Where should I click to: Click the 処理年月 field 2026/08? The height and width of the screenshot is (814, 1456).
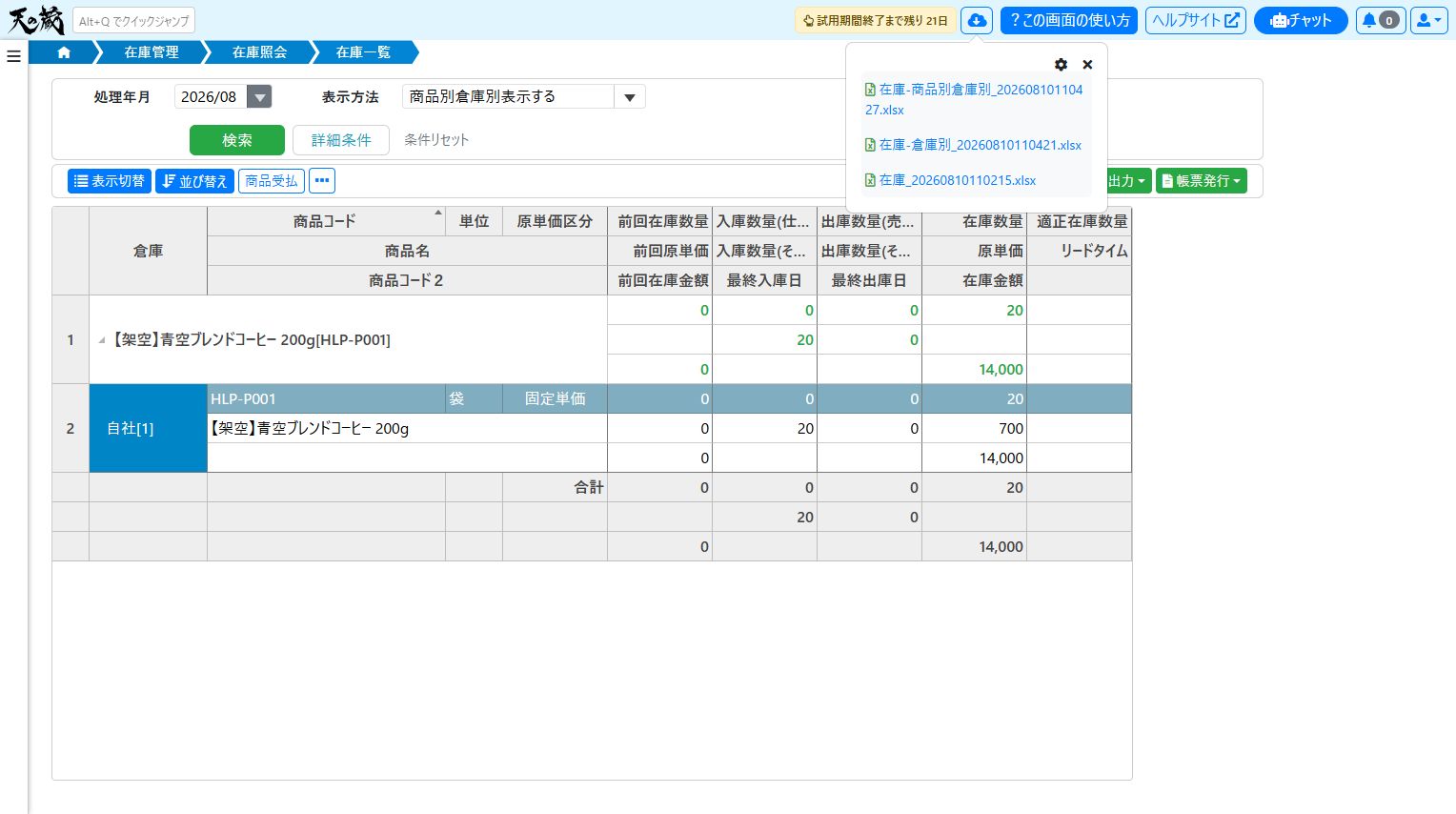coord(211,96)
